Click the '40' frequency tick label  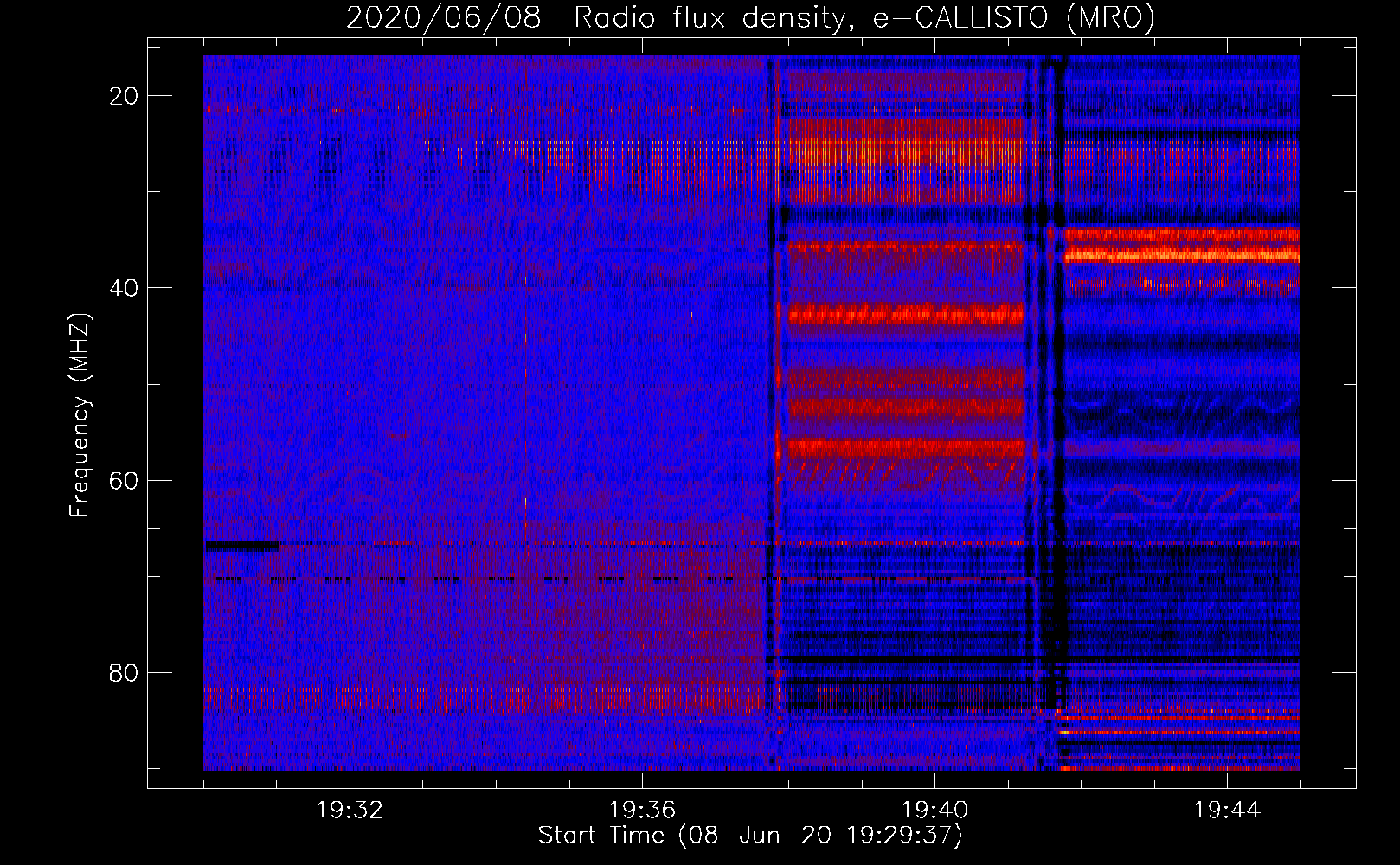124,288
